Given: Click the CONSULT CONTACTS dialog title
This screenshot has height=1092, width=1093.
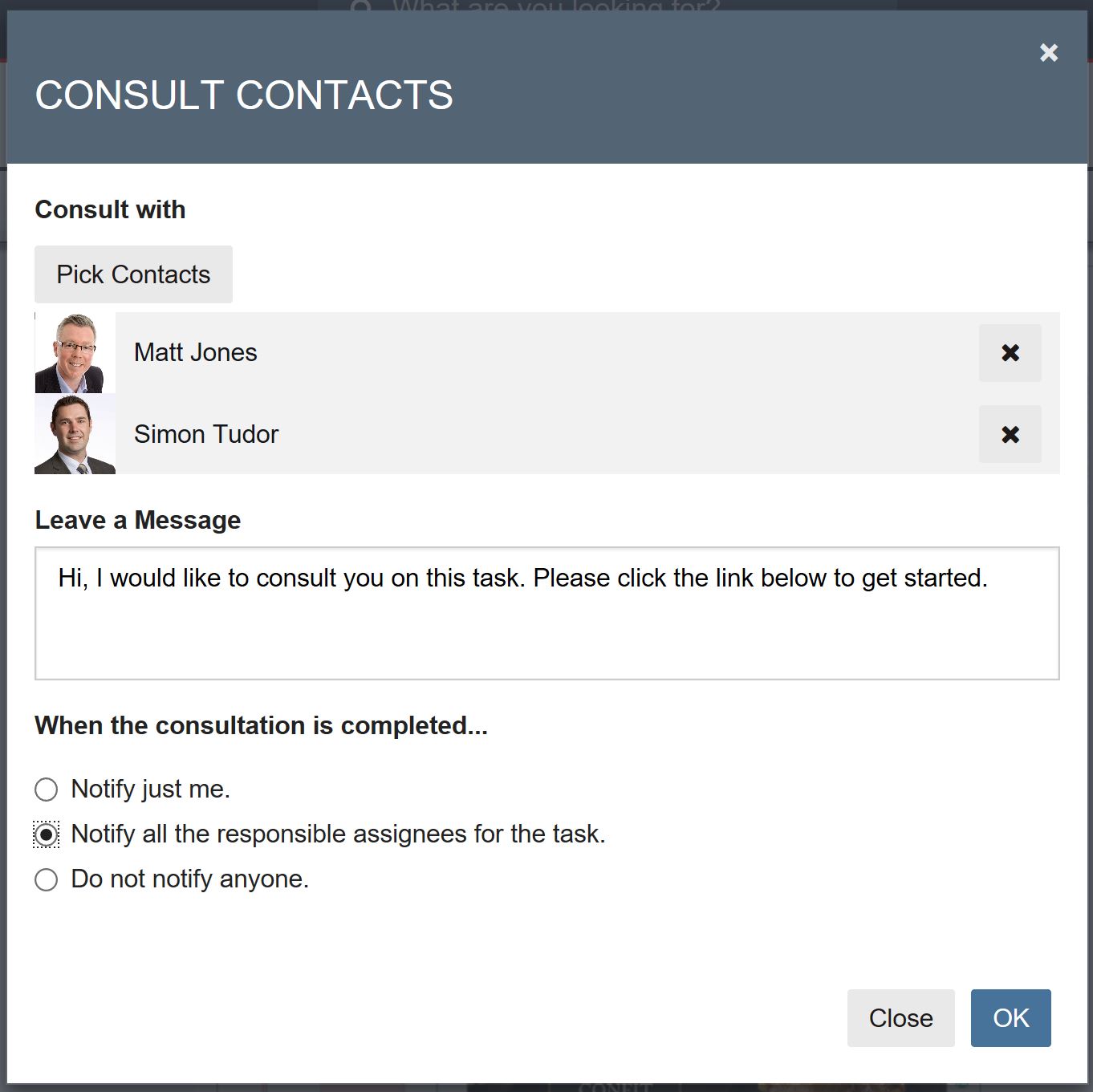Looking at the screenshot, I should [244, 95].
